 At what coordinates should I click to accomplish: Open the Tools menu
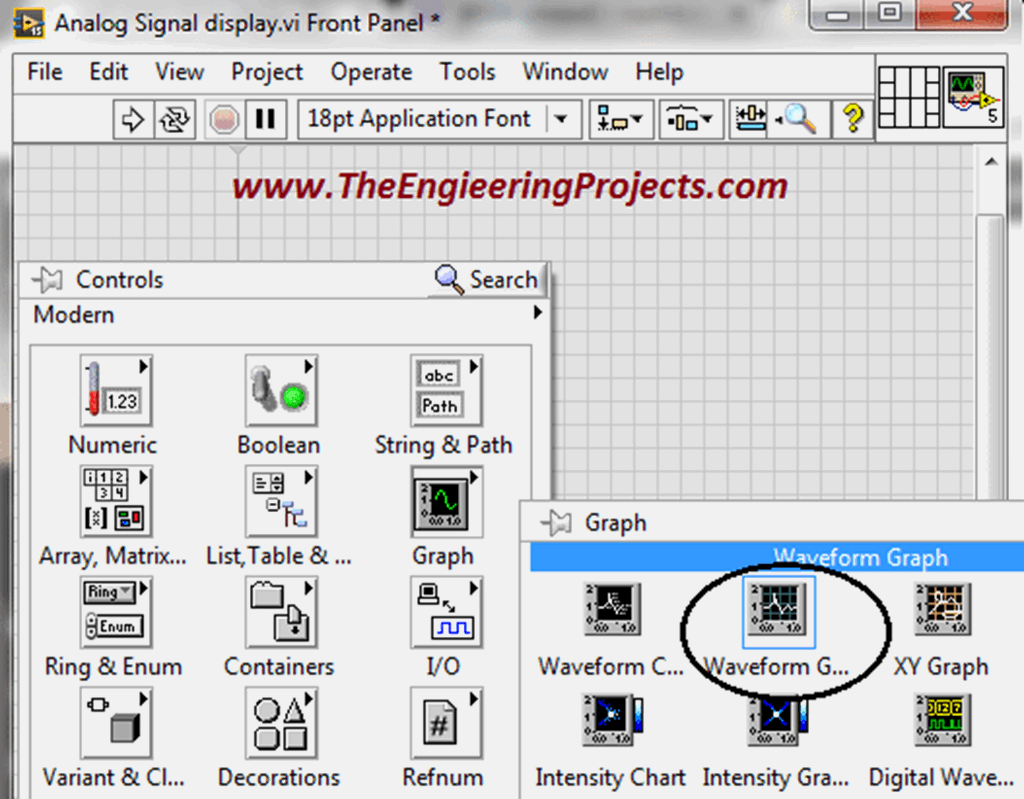[467, 72]
